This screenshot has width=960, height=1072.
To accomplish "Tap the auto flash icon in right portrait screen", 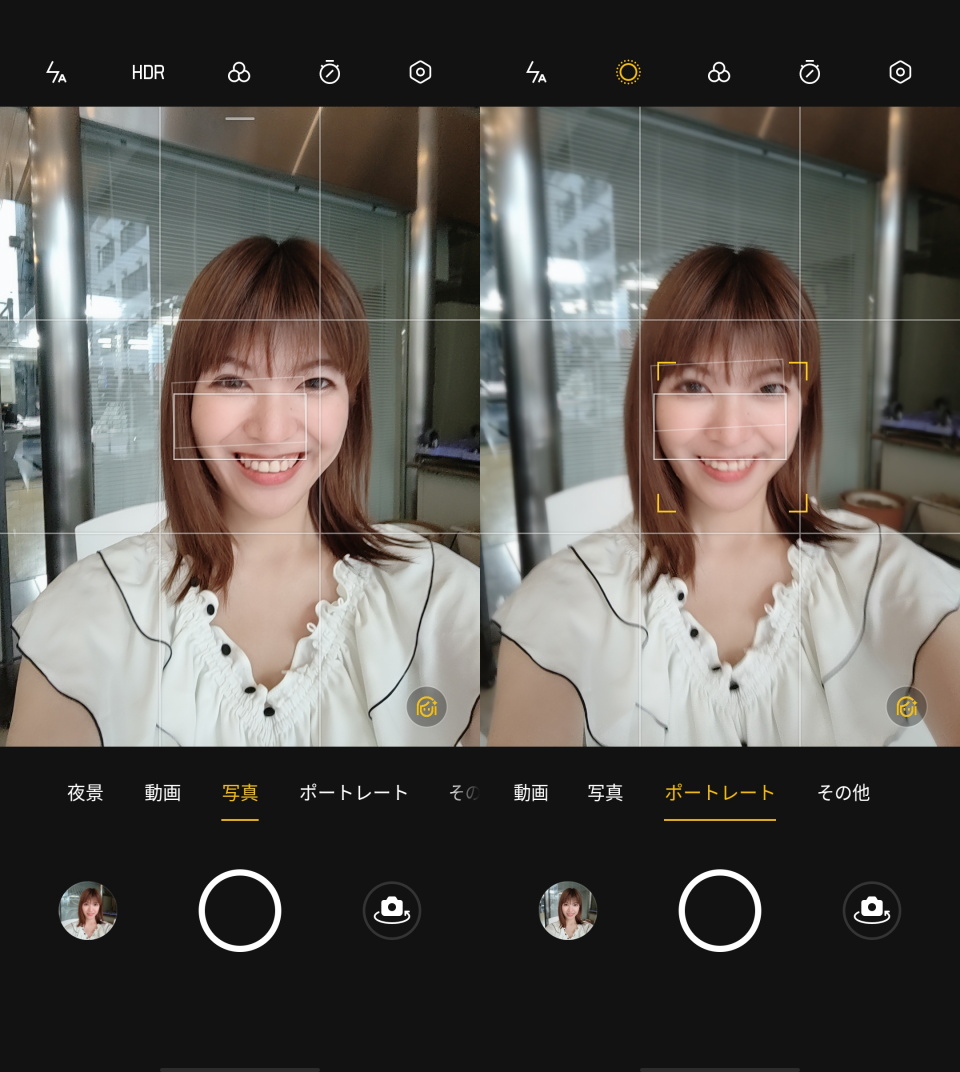I will coord(536,72).
